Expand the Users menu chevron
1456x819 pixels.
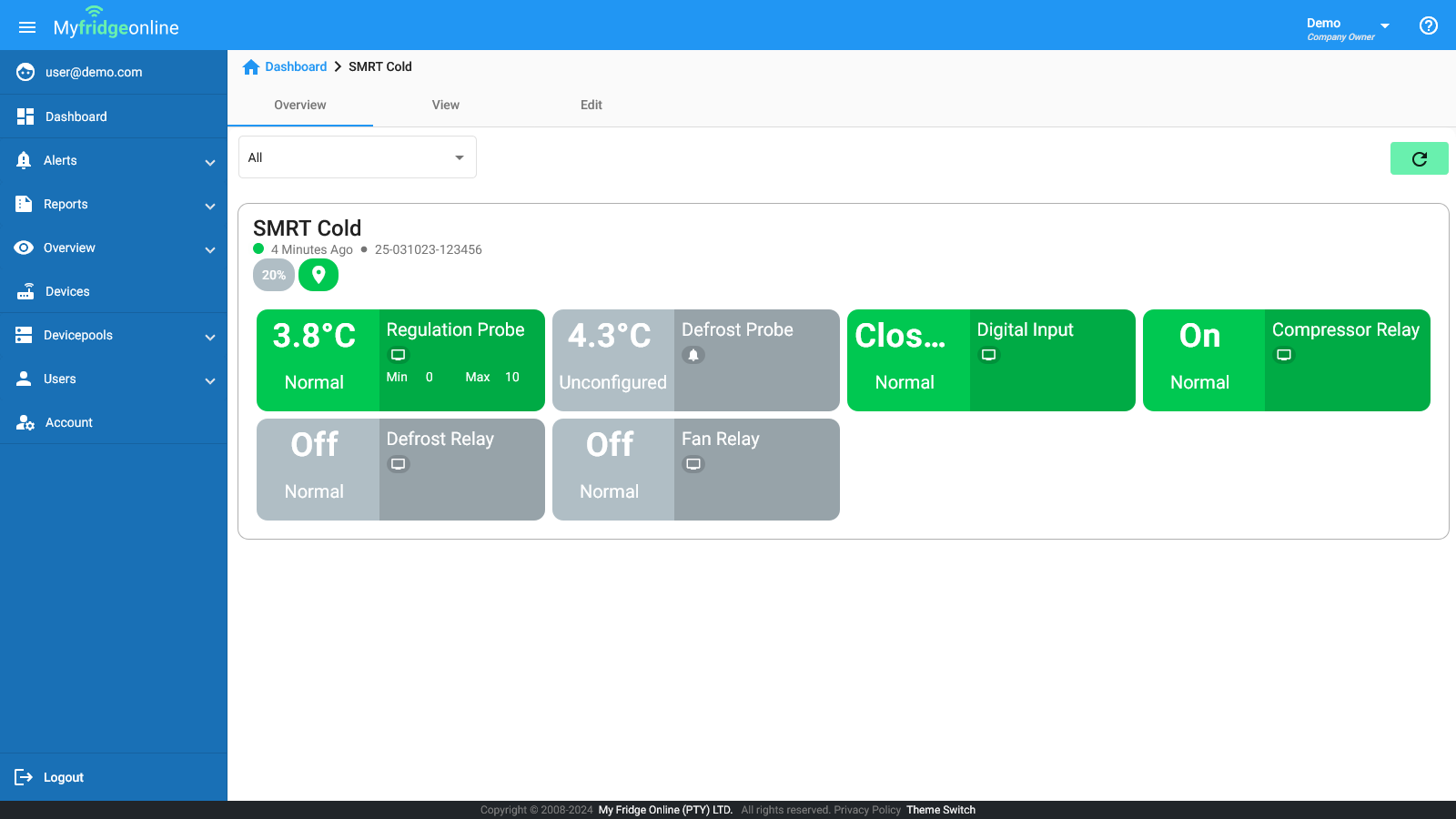coord(210,380)
